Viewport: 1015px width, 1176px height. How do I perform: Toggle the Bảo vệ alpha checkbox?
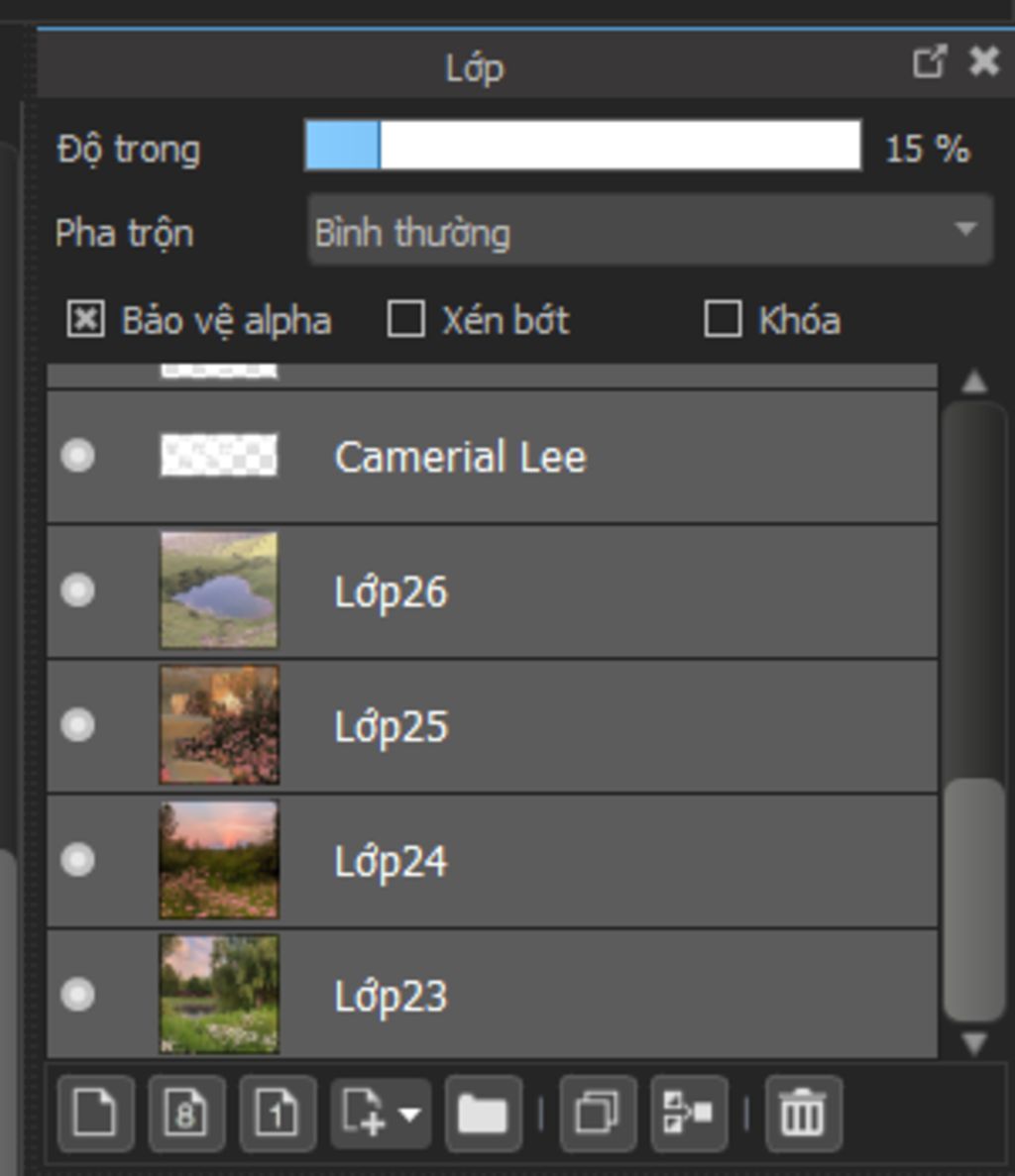(85, 319)
